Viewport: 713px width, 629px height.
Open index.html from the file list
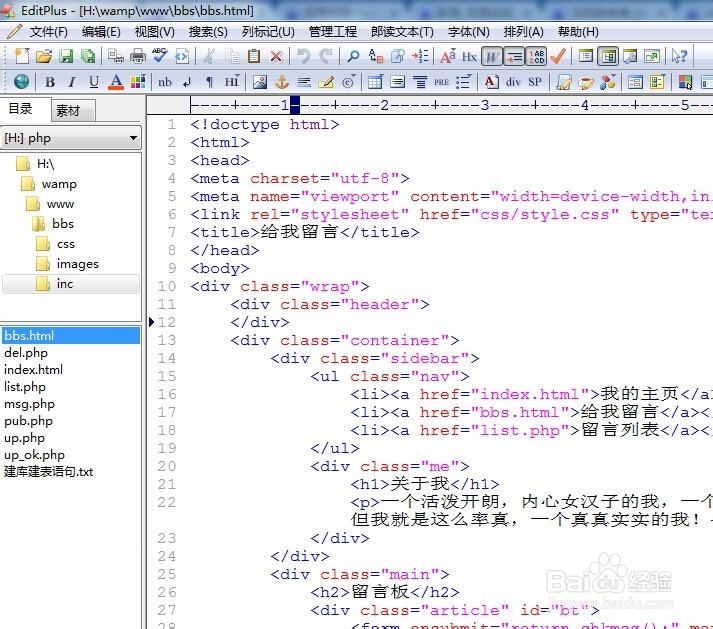tap(33, 370)
